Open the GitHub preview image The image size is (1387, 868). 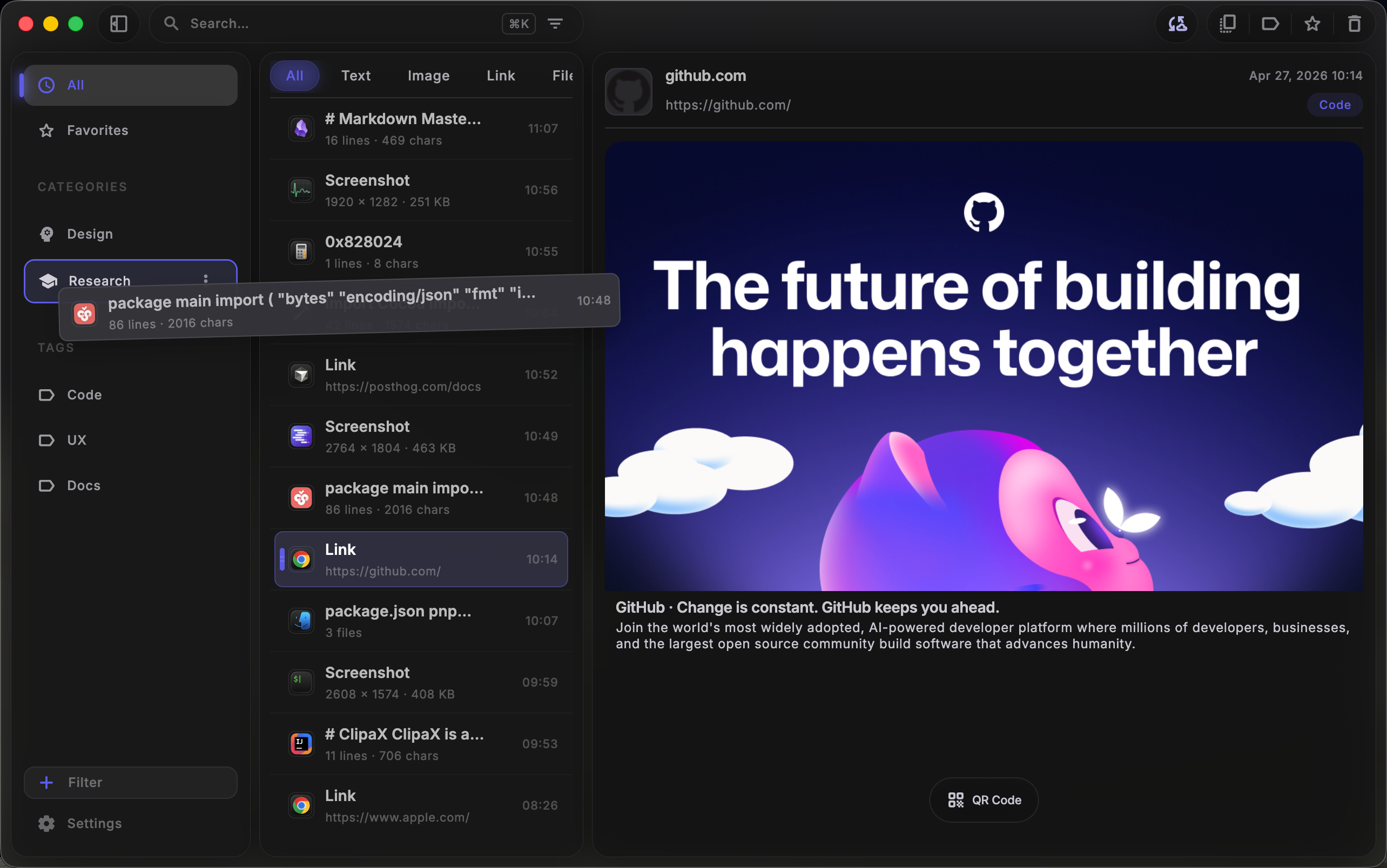[x=984, y=367]
